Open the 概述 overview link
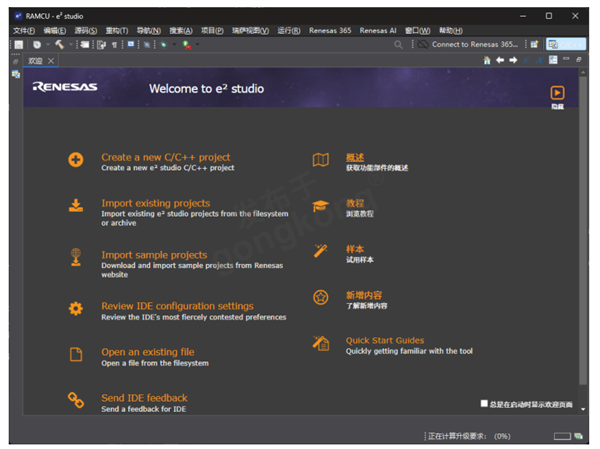 pos(355,157)
